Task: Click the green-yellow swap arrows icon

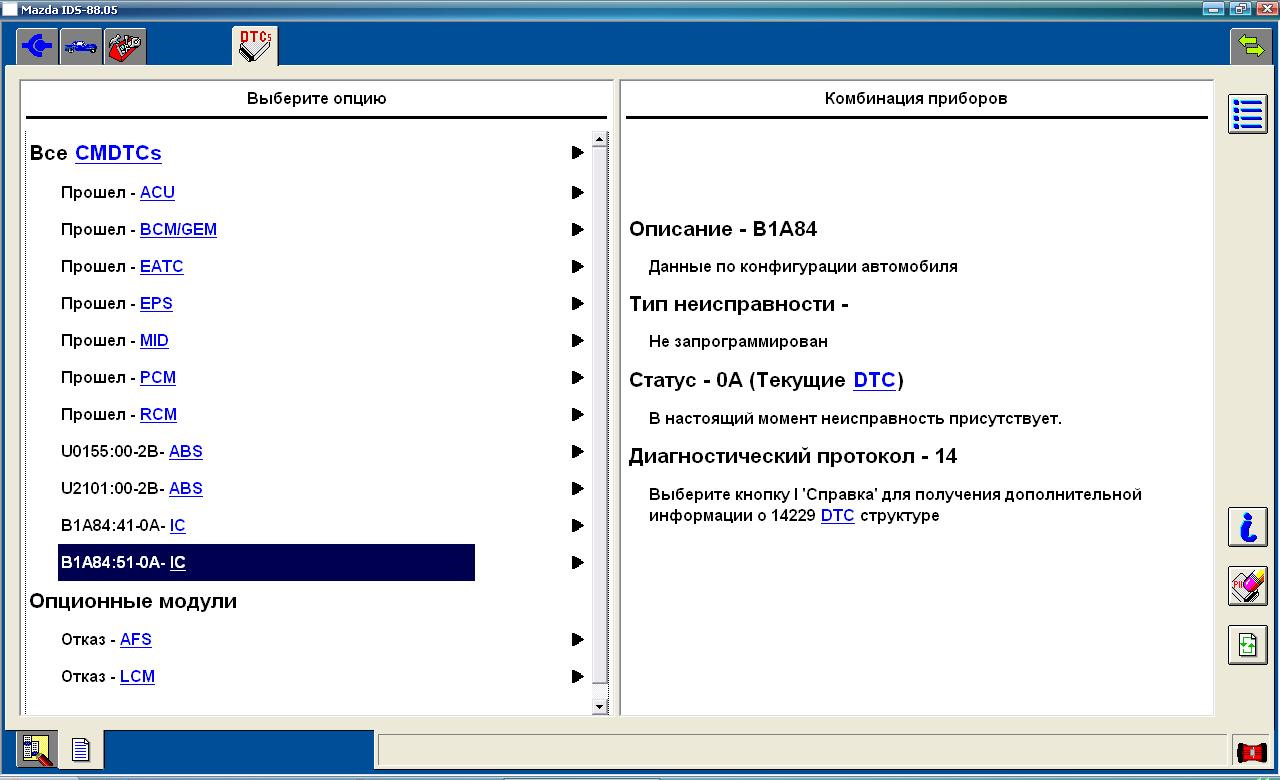Action: tap(1250, 45)
